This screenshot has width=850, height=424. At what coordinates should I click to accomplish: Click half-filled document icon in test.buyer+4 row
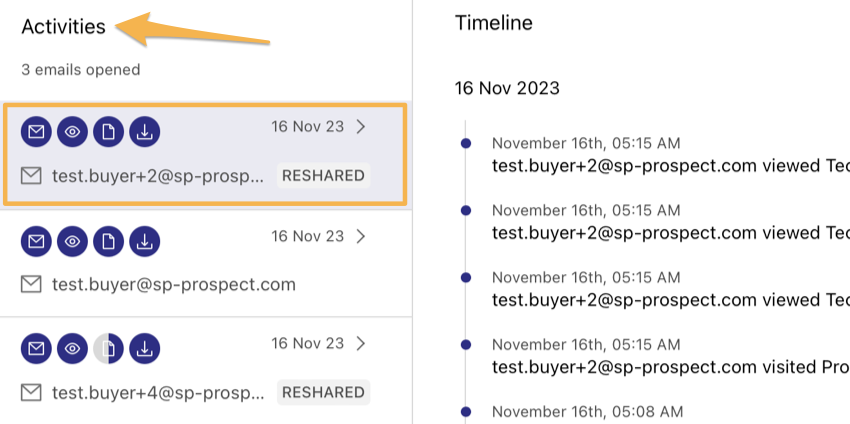point(108,349)
